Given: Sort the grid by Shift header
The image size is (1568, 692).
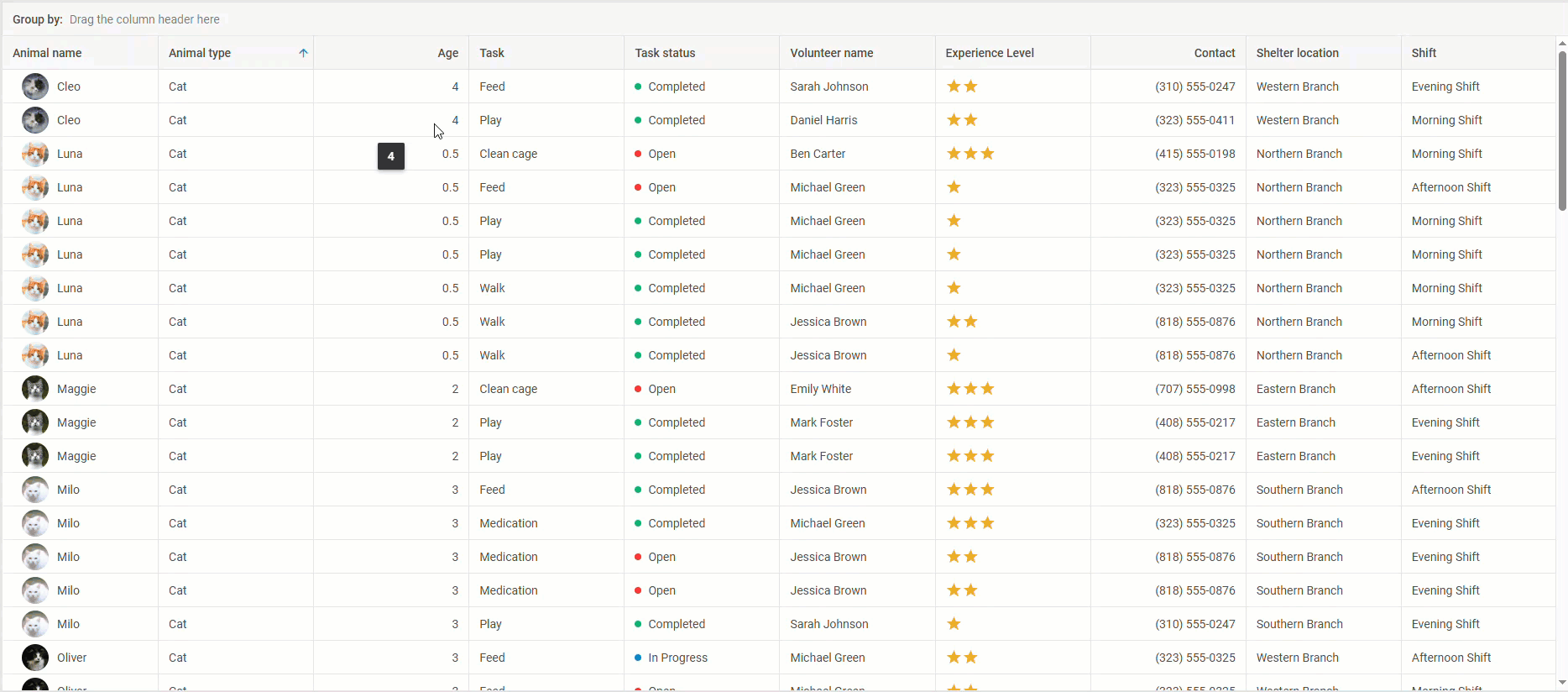Looking at the screenshot, I should (x=1424, y=53).
